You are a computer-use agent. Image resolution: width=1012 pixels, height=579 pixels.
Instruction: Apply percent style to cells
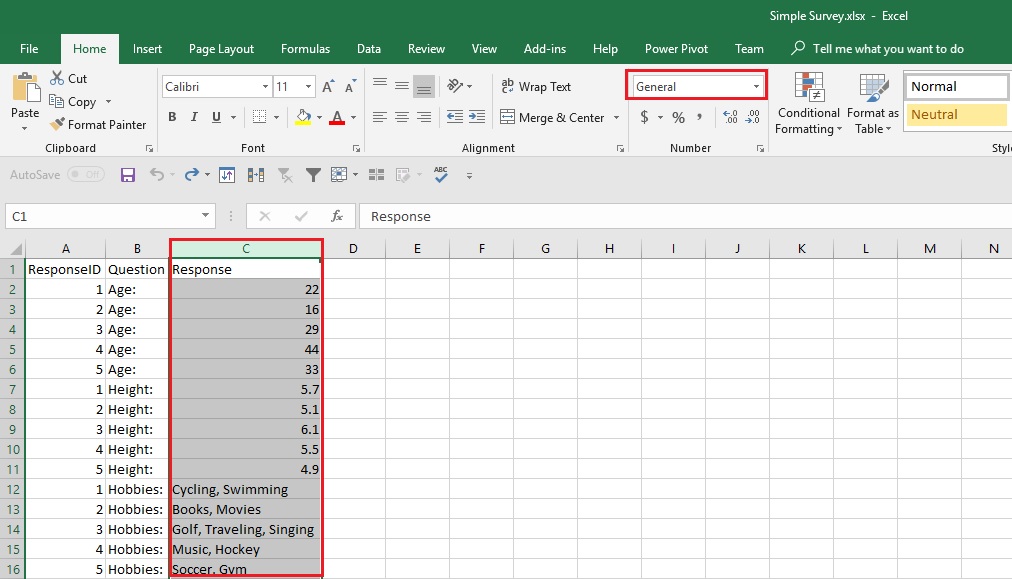click(x=678, y=117)
